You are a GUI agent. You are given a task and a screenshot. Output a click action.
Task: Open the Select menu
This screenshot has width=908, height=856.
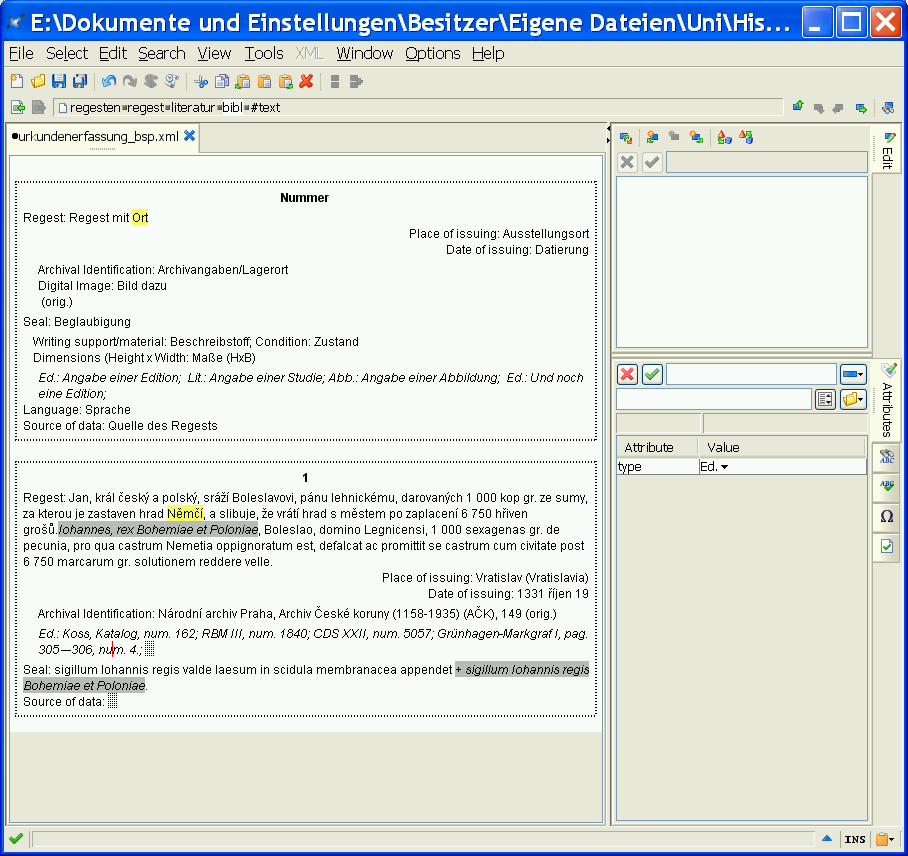click(67, 54)
